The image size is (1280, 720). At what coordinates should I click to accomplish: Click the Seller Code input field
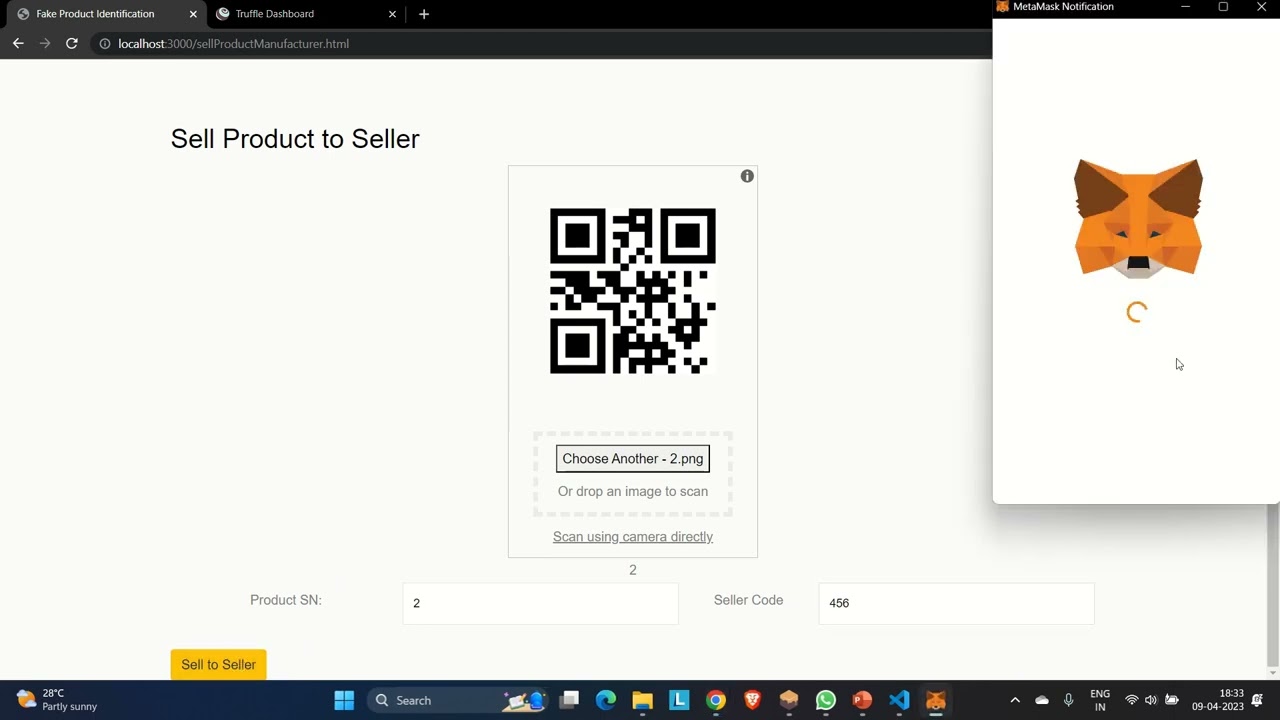(956, 603)
